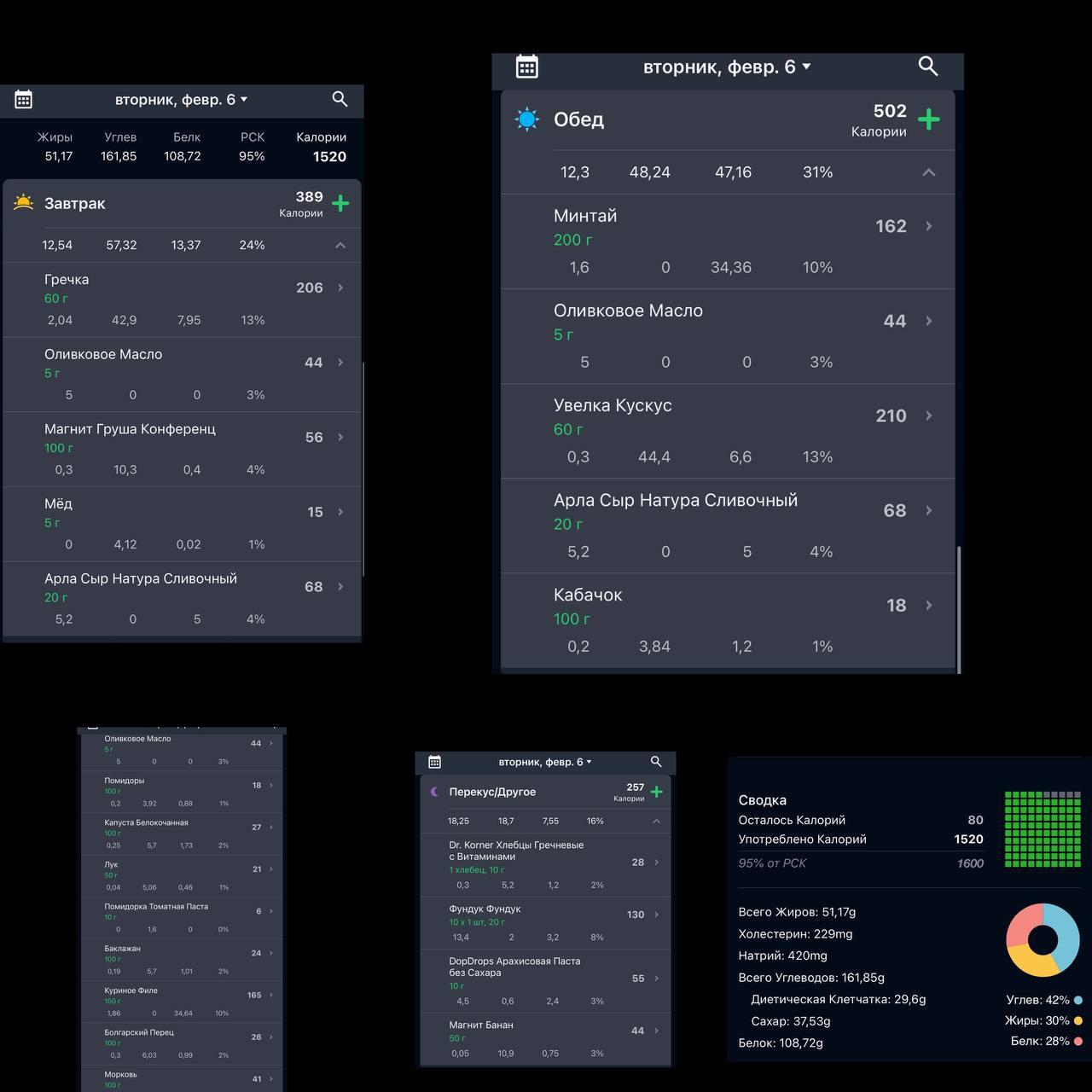Select Арла Сыр Натура Сливочный under Завтрак

pos(141,578)
